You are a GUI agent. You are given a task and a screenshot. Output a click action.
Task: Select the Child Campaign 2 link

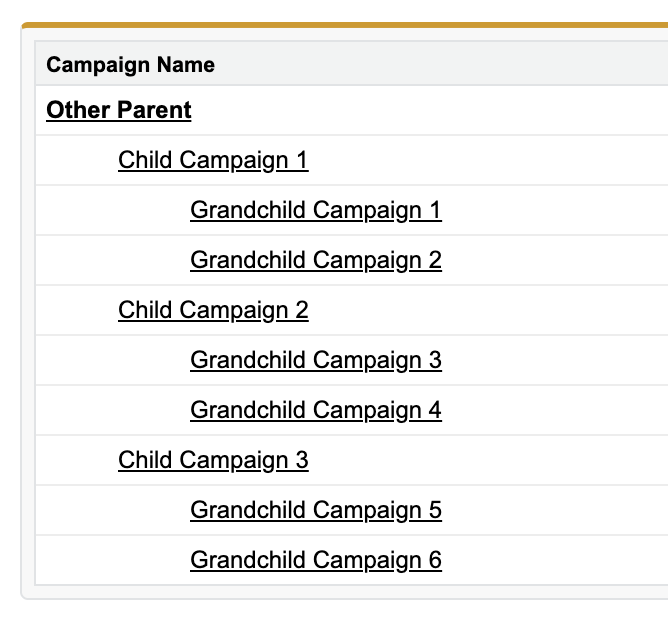213,310
